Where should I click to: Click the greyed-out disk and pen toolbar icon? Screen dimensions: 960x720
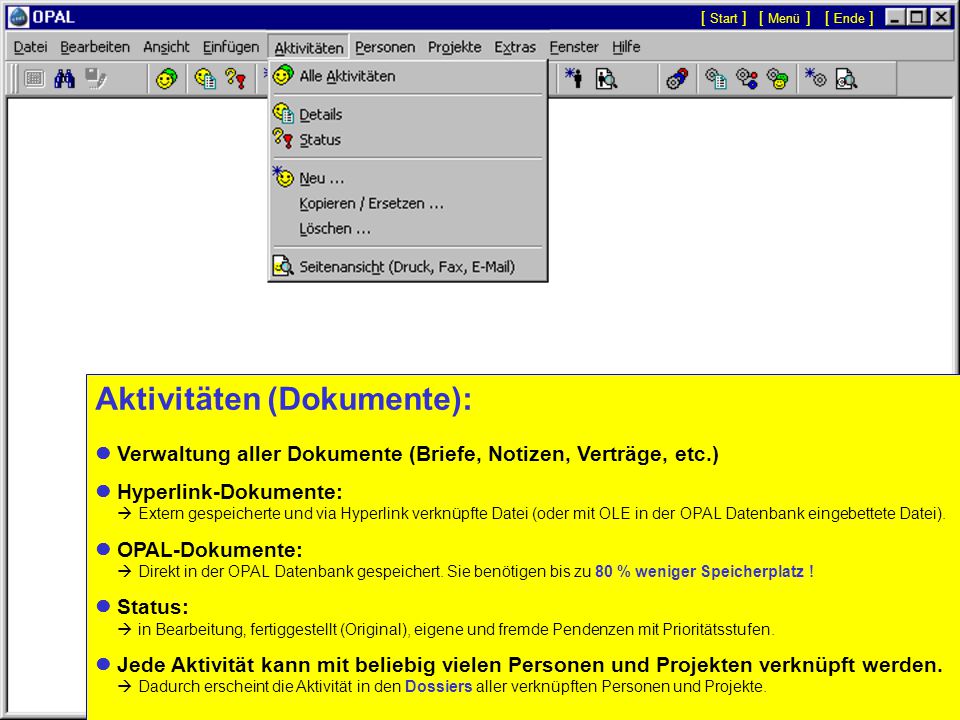click(x=96, y=78)
